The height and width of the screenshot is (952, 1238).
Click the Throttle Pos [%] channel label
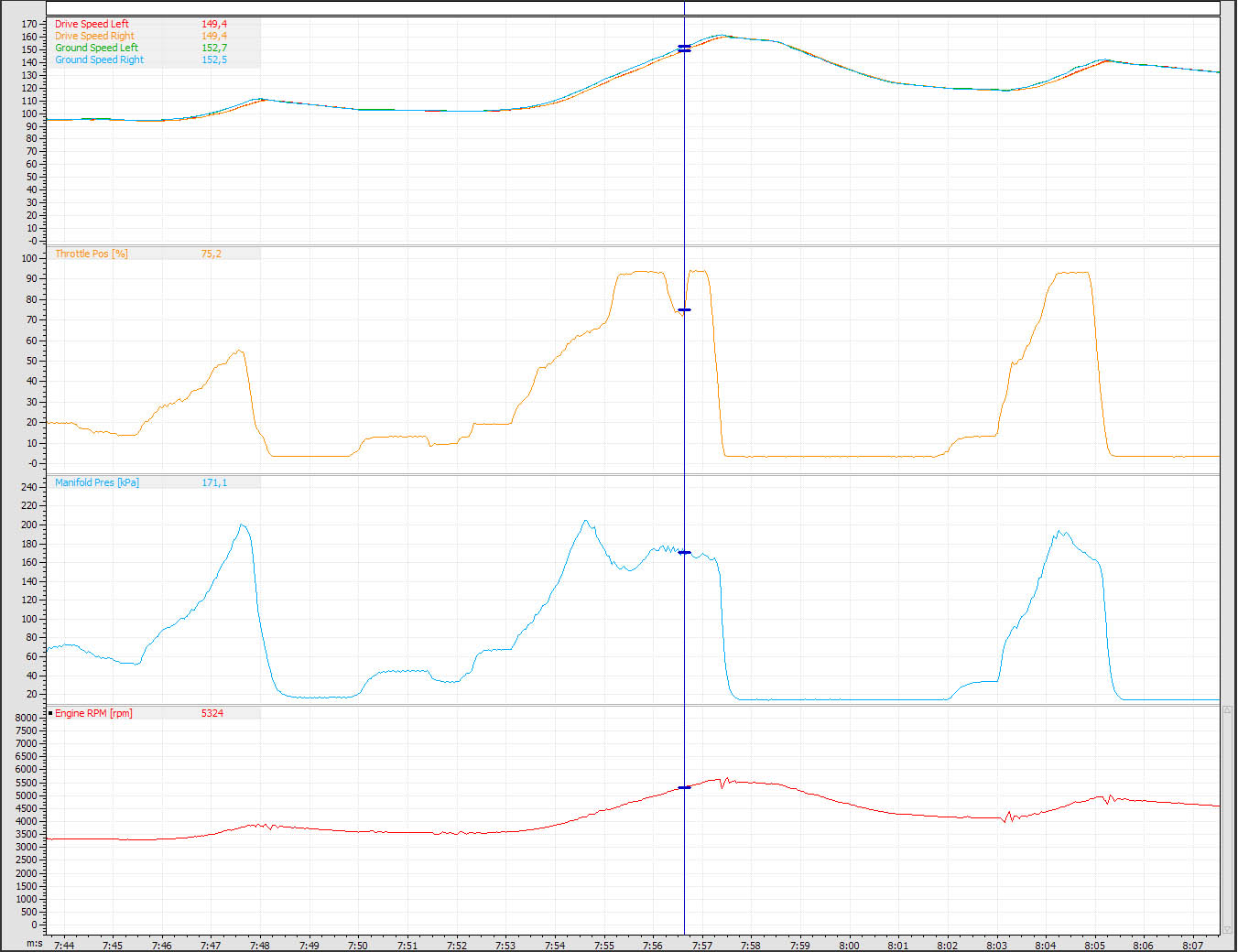click(x=92, y=254)
